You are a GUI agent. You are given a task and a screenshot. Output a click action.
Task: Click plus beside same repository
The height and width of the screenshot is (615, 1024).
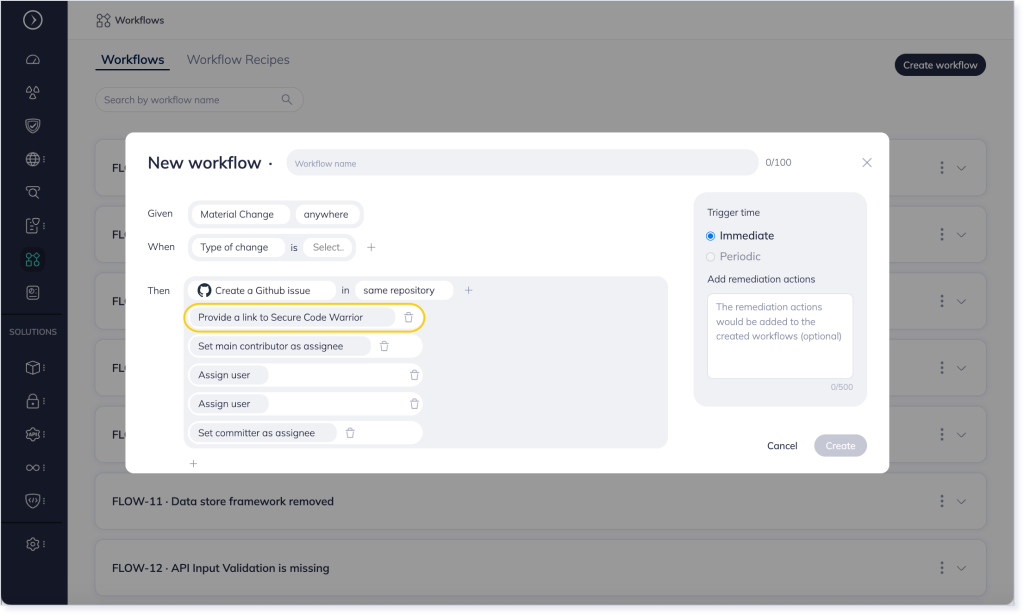tap(468, 291)
